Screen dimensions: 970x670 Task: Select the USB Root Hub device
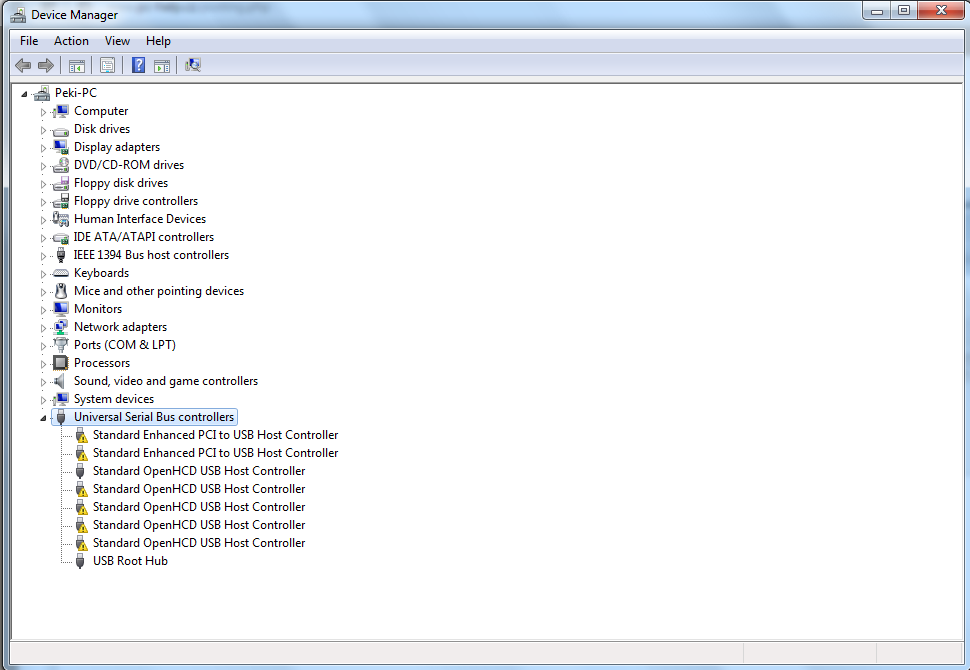pyautogui.click(x=130, y=561)
